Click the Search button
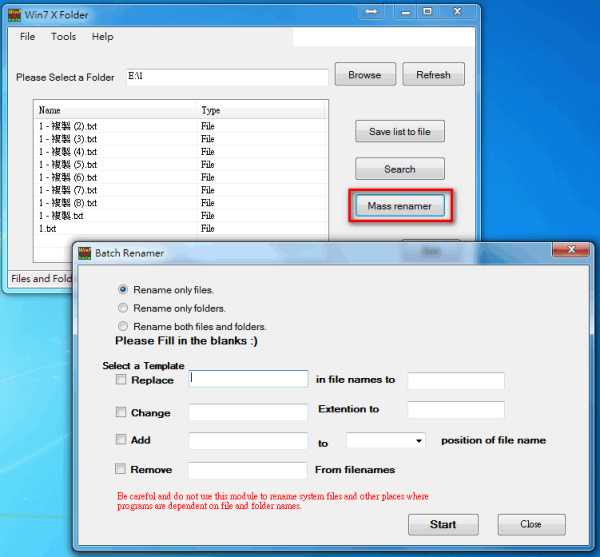The height and width of the screenshot is (557, 600). (400, 169)
